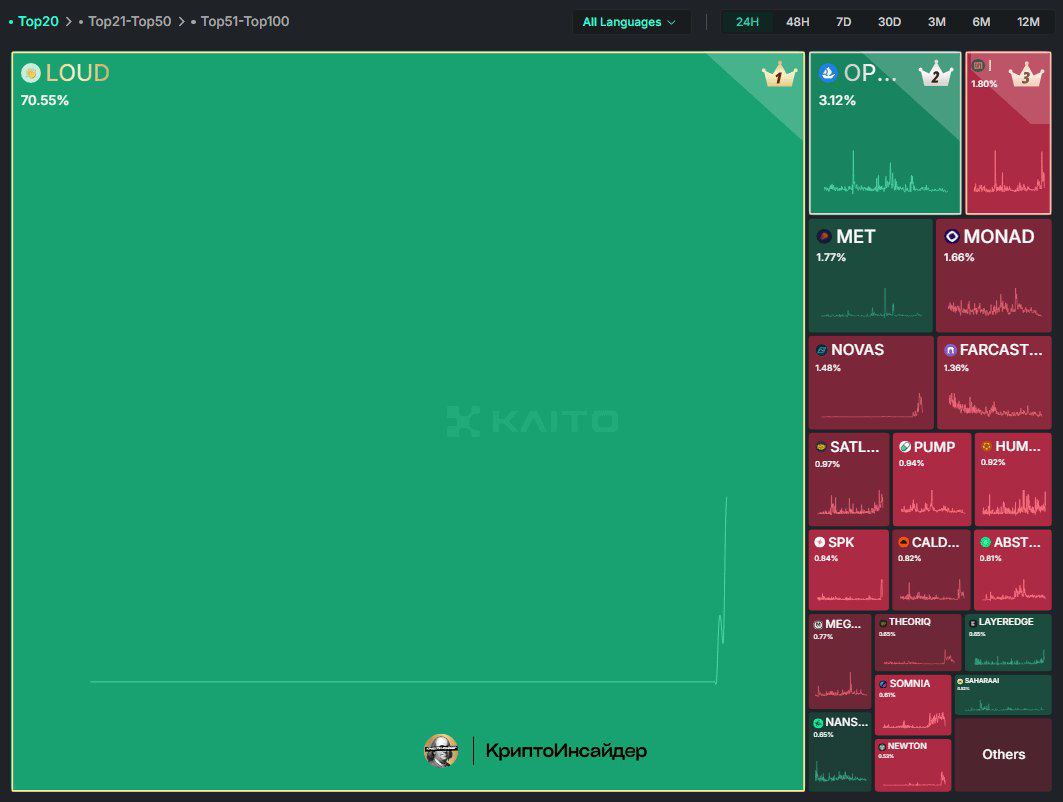Select the 12M time range tab

point(1028,22)
